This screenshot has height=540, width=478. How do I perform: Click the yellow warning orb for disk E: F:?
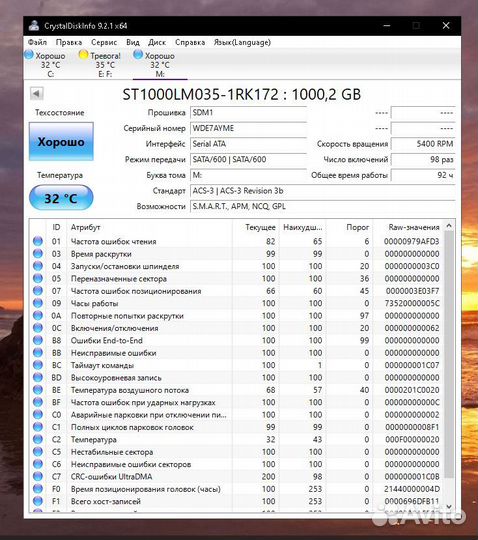(x=84, y=54)
